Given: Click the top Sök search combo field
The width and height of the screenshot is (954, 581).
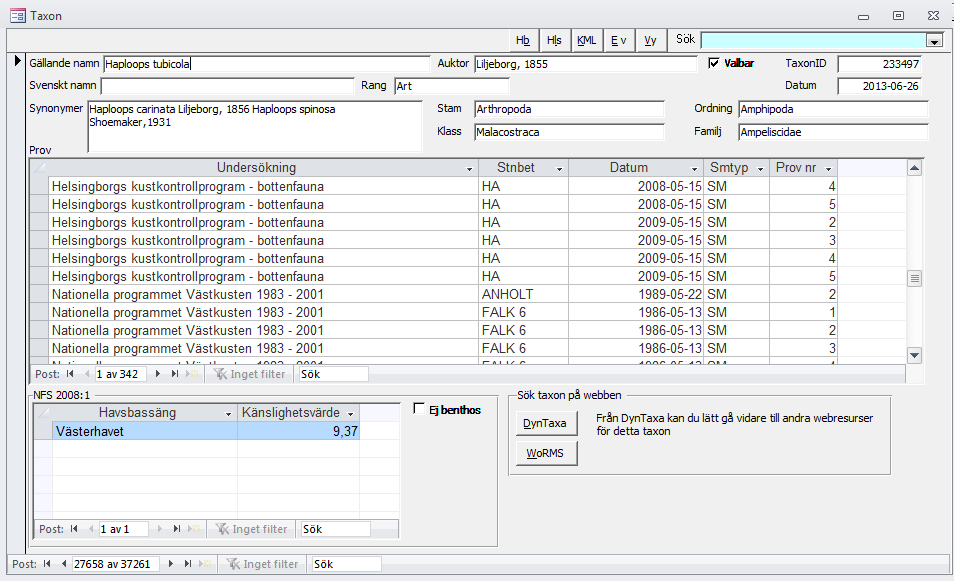Looking at the screenshot, I should click(814, 40).
